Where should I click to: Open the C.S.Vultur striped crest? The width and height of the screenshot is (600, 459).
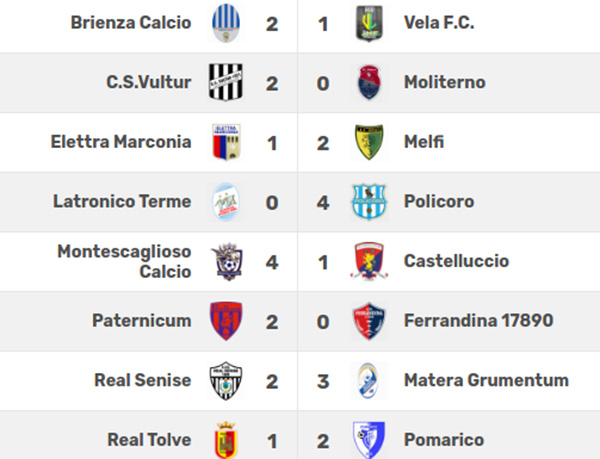pyautogui.click(x=226, y=82)
